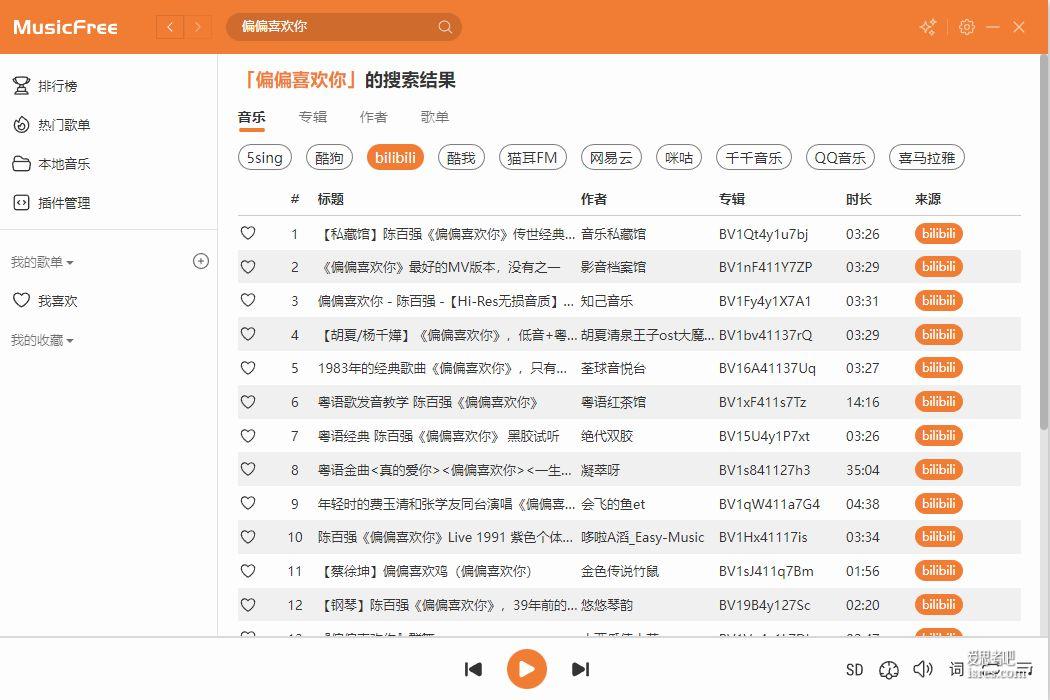Screen dimensions: 1050x700
Task: Switch to 音乐 tab
Action: [x=252, y=117]
